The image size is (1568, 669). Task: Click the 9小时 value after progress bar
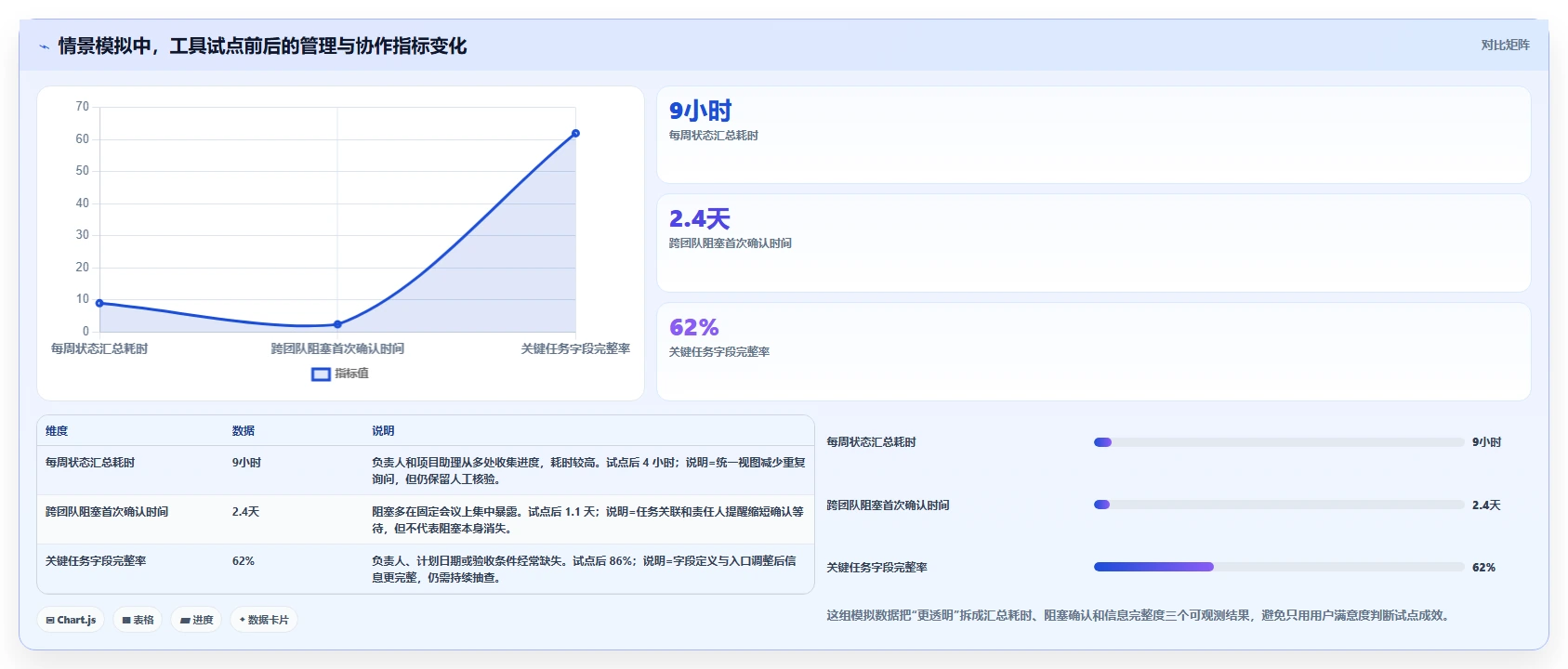click(1487, 442)
